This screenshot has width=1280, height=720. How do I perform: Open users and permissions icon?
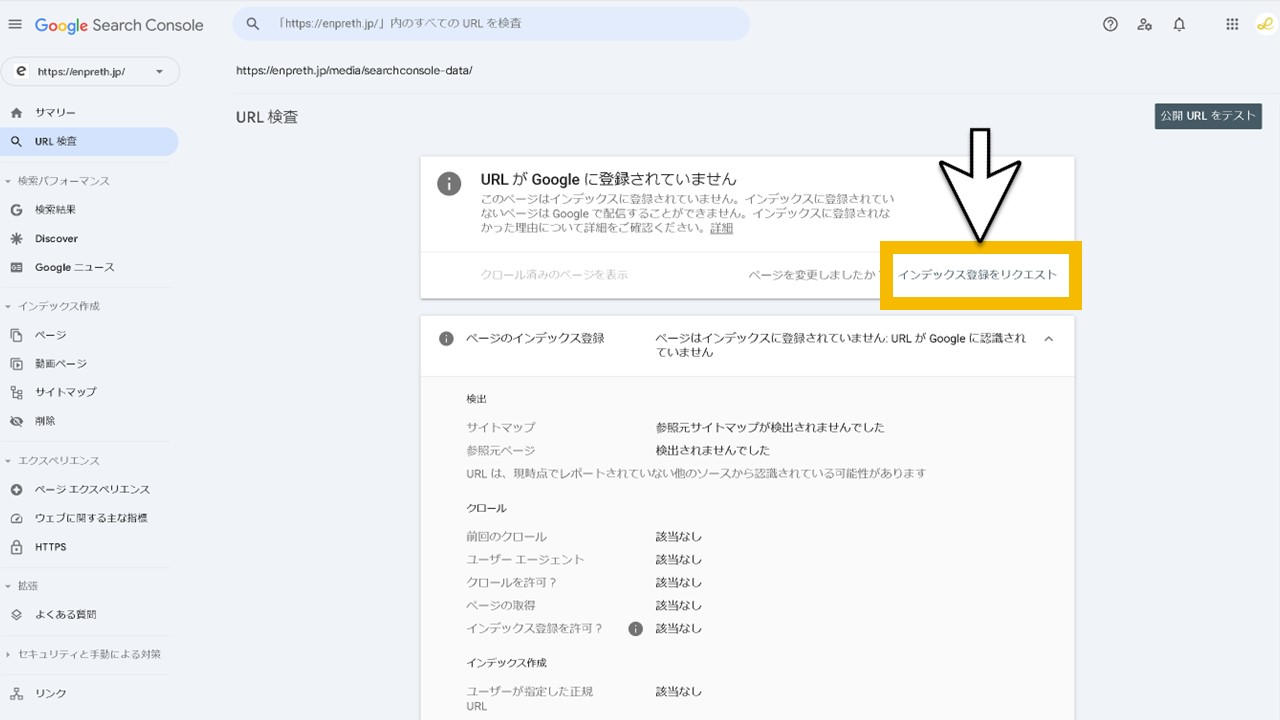click(1145, 25)
